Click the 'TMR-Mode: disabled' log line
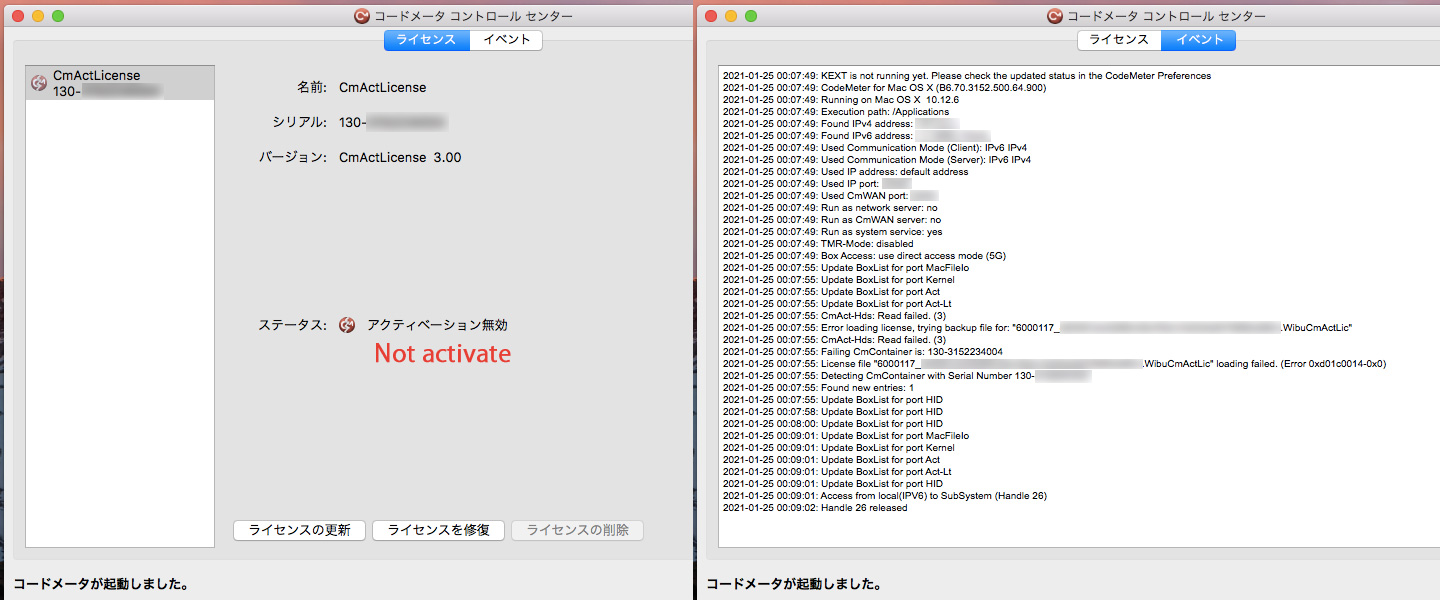This screenshot has width=1440, height=600. coord(818,244)
